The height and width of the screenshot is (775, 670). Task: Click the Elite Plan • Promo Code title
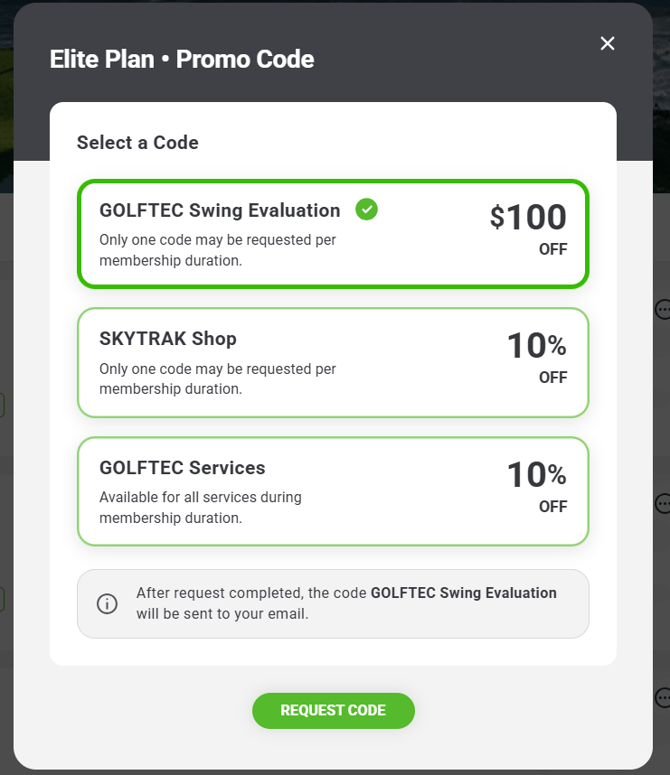point(182,59)
